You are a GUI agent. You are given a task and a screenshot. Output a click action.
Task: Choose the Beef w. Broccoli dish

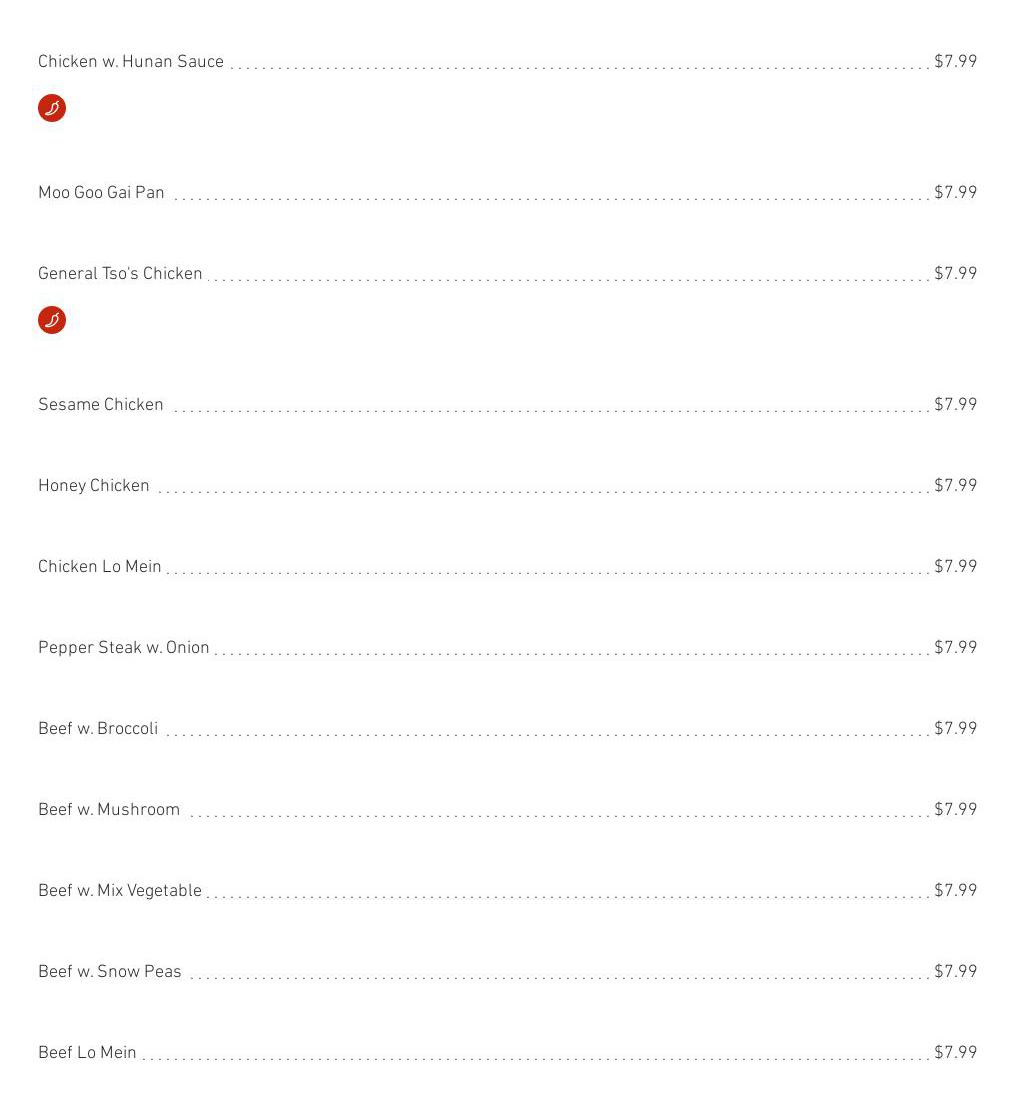click(x=98, y=729)
